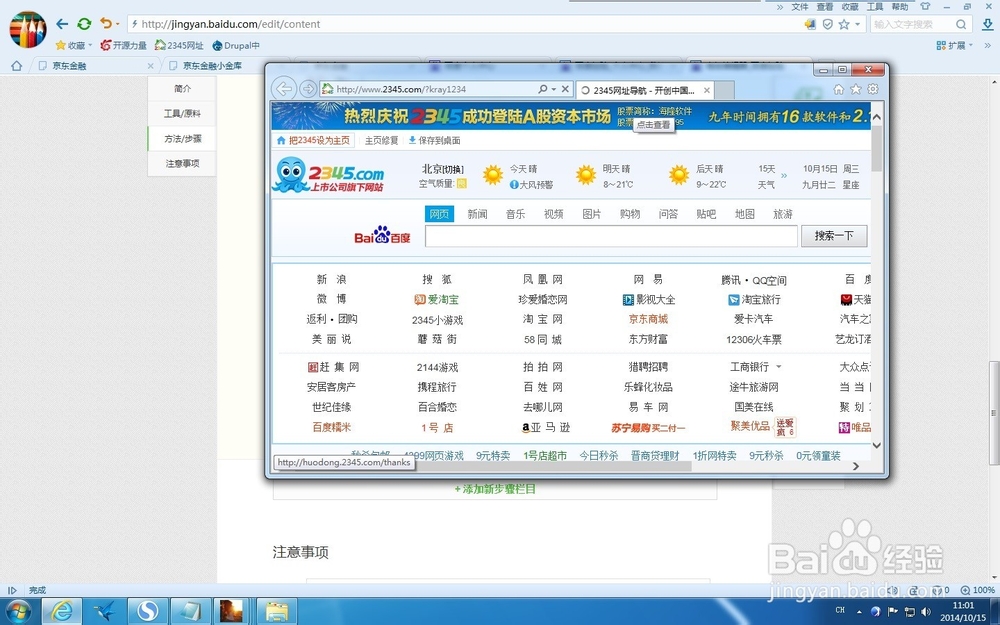Image resolution: width=1000 pixels, height=625 pixels.
Task: Open the 开源力量 bookmark
Action: coord(124,45)
